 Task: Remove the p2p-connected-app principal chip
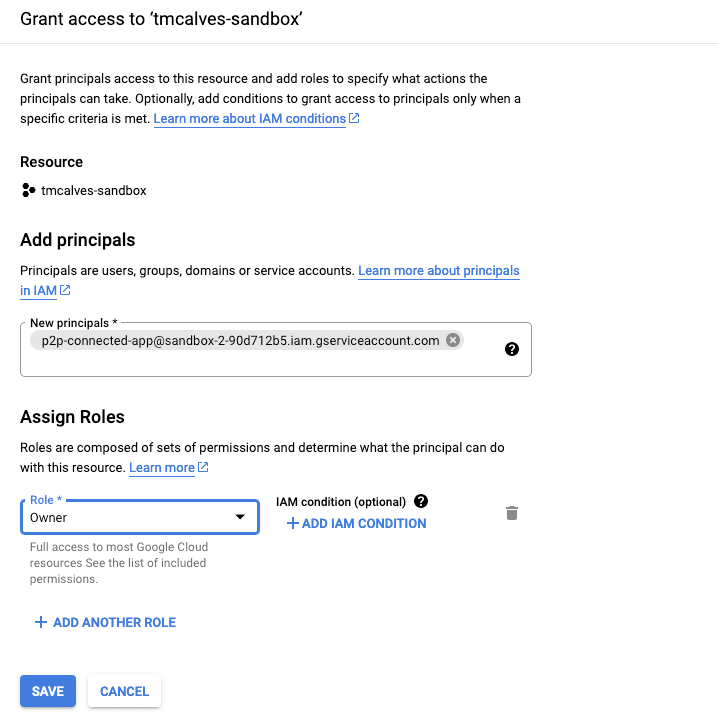453,340
